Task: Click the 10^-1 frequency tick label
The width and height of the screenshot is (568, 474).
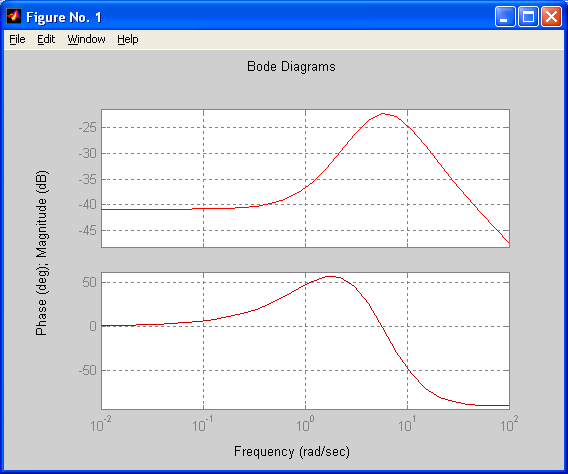Action: tap(203, 424)
